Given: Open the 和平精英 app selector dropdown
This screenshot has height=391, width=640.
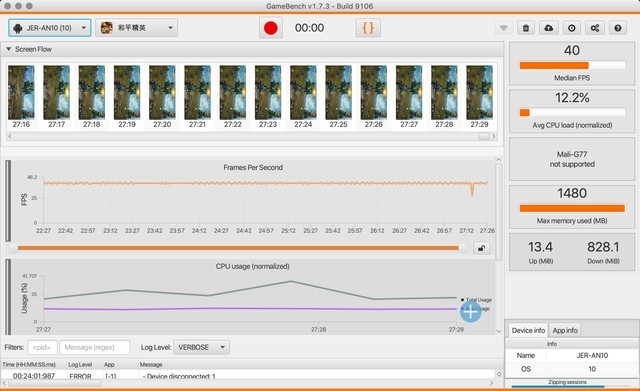Looking at the screenshot, I should coord(137,28).
